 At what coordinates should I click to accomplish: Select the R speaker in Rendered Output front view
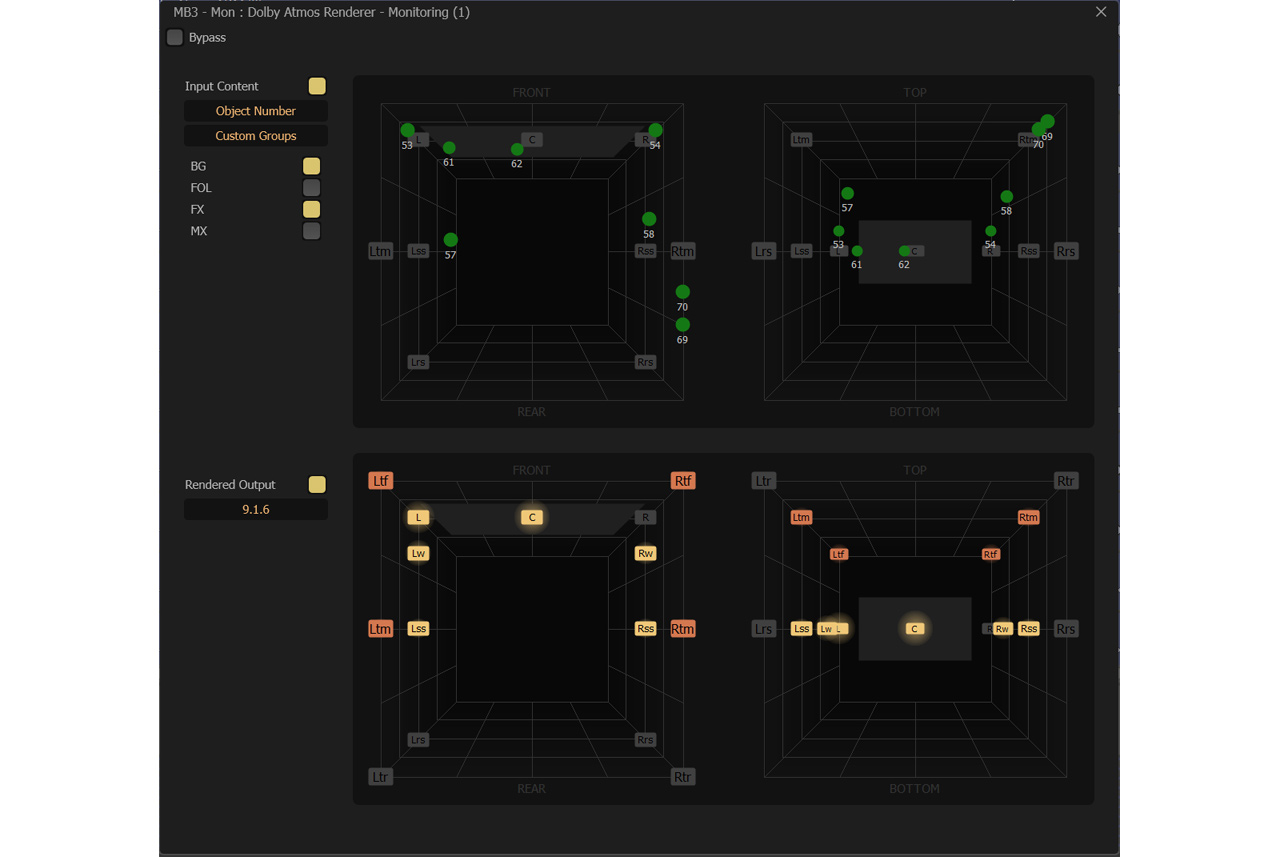[x=646, y=517]
